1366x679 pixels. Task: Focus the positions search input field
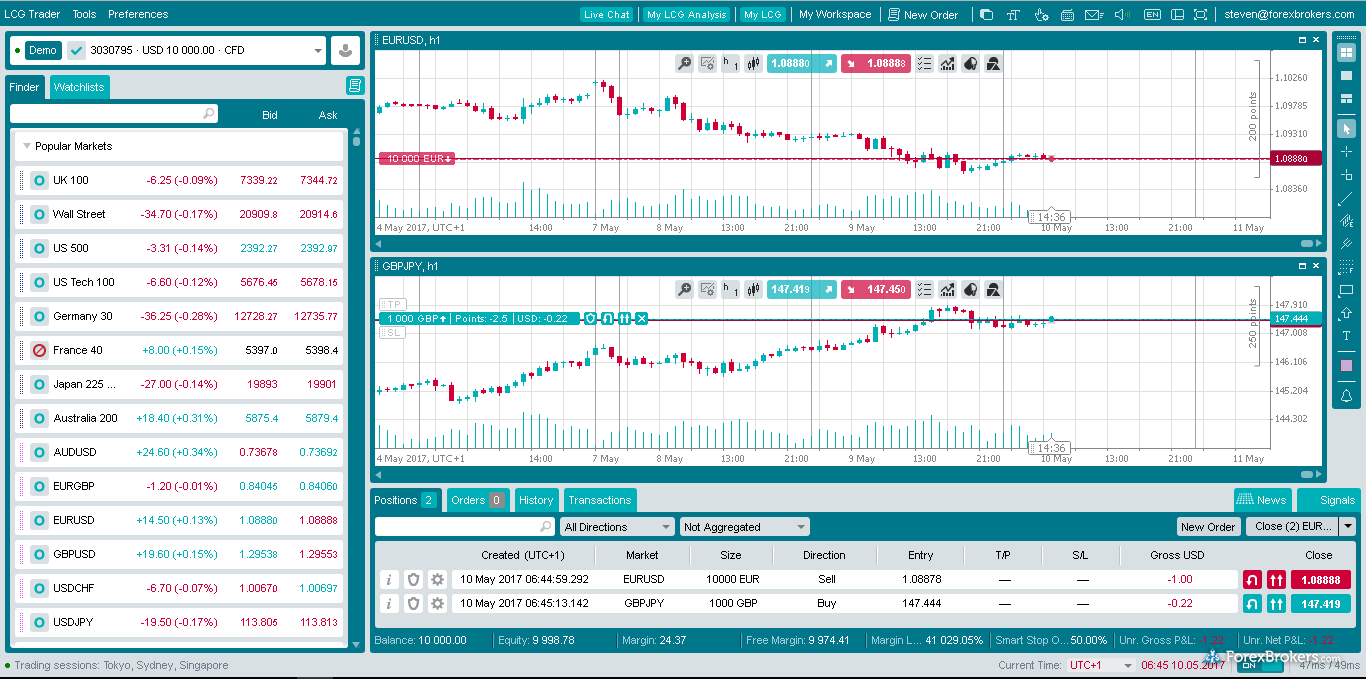[x=464, y=527]
